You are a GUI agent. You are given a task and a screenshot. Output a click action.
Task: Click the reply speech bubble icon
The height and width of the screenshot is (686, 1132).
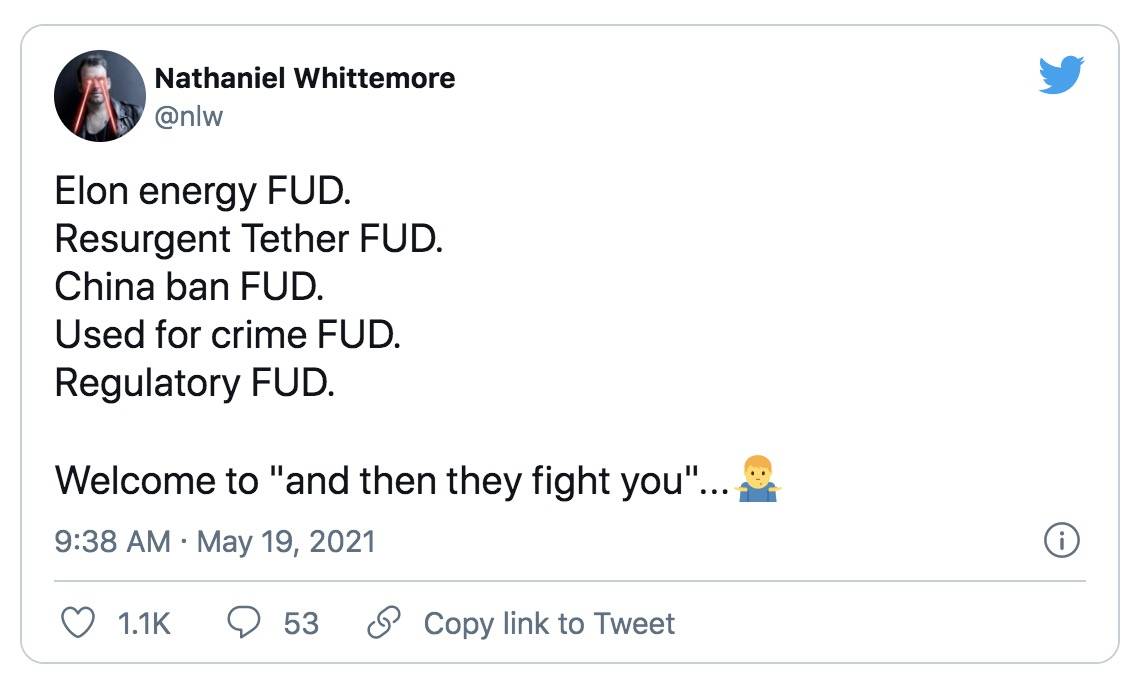click(244, 622)
